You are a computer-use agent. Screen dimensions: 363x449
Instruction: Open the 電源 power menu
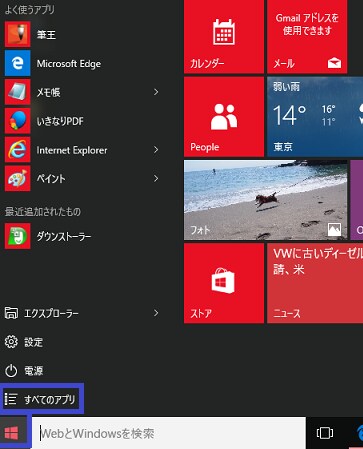point(24,370)
